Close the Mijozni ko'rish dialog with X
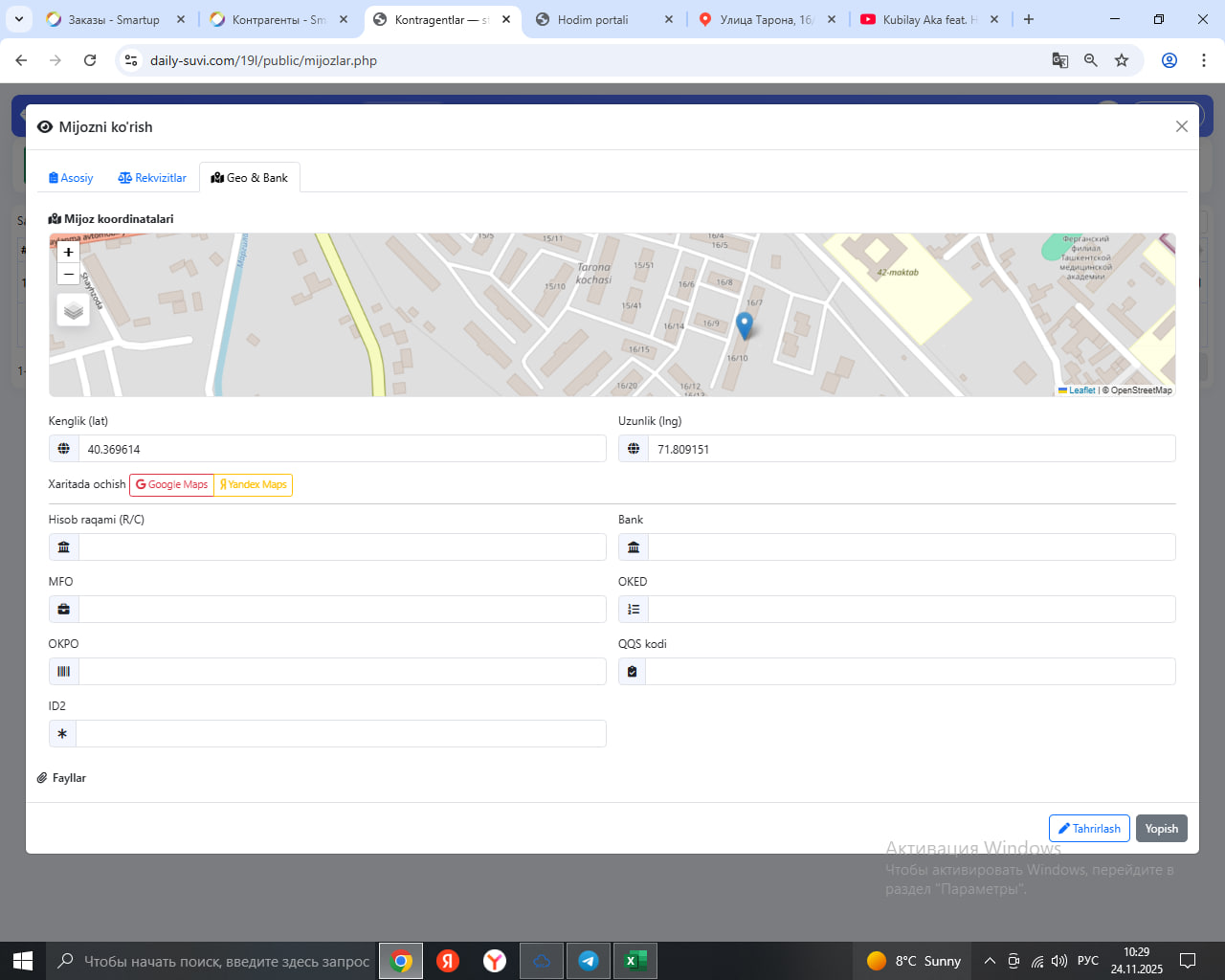Viewport: 1225px width, 980px height. pos(1181,126)
